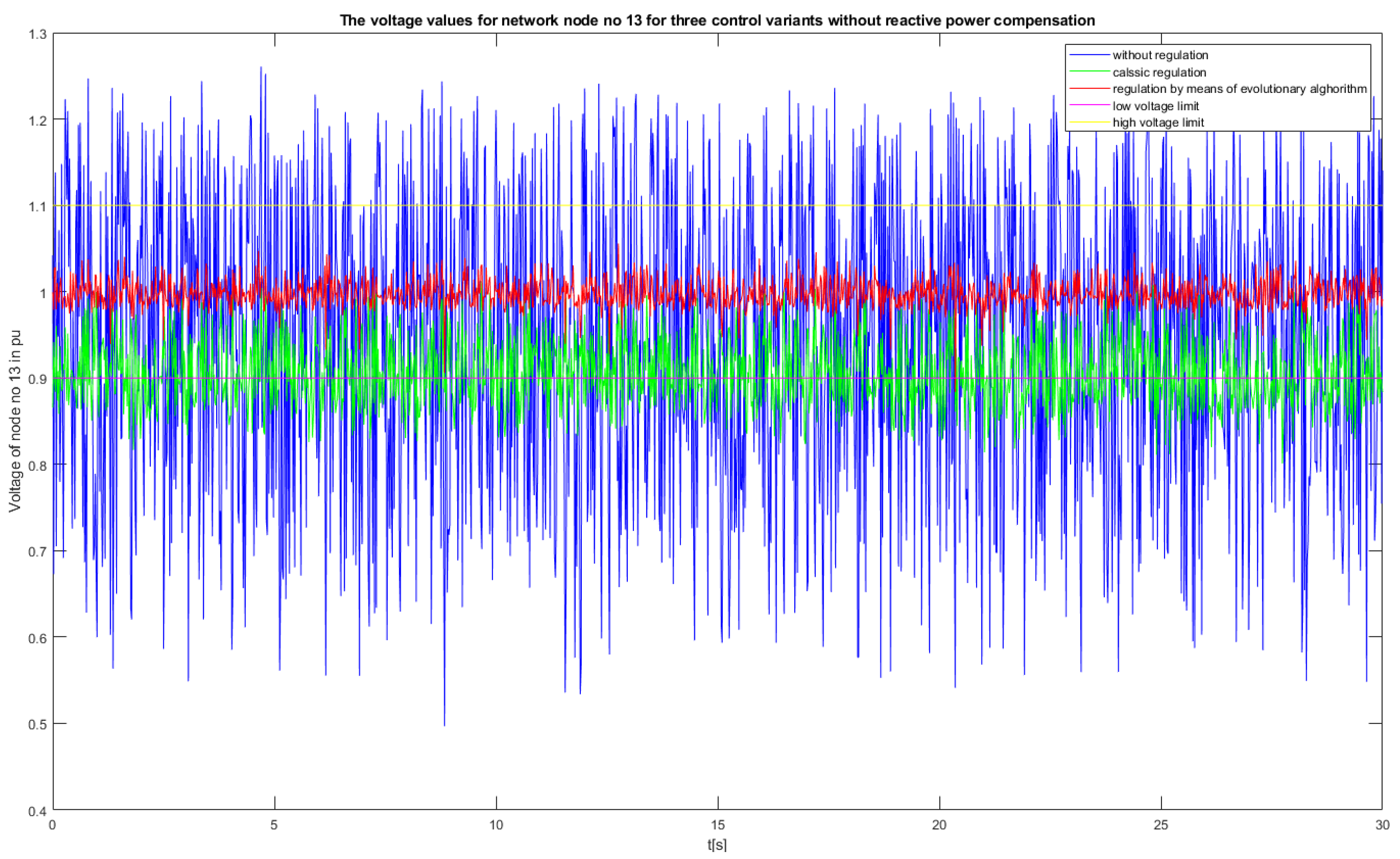Click the blue line sample in legend
This screenshot has width=1400, height=859.
(1089, 55)
